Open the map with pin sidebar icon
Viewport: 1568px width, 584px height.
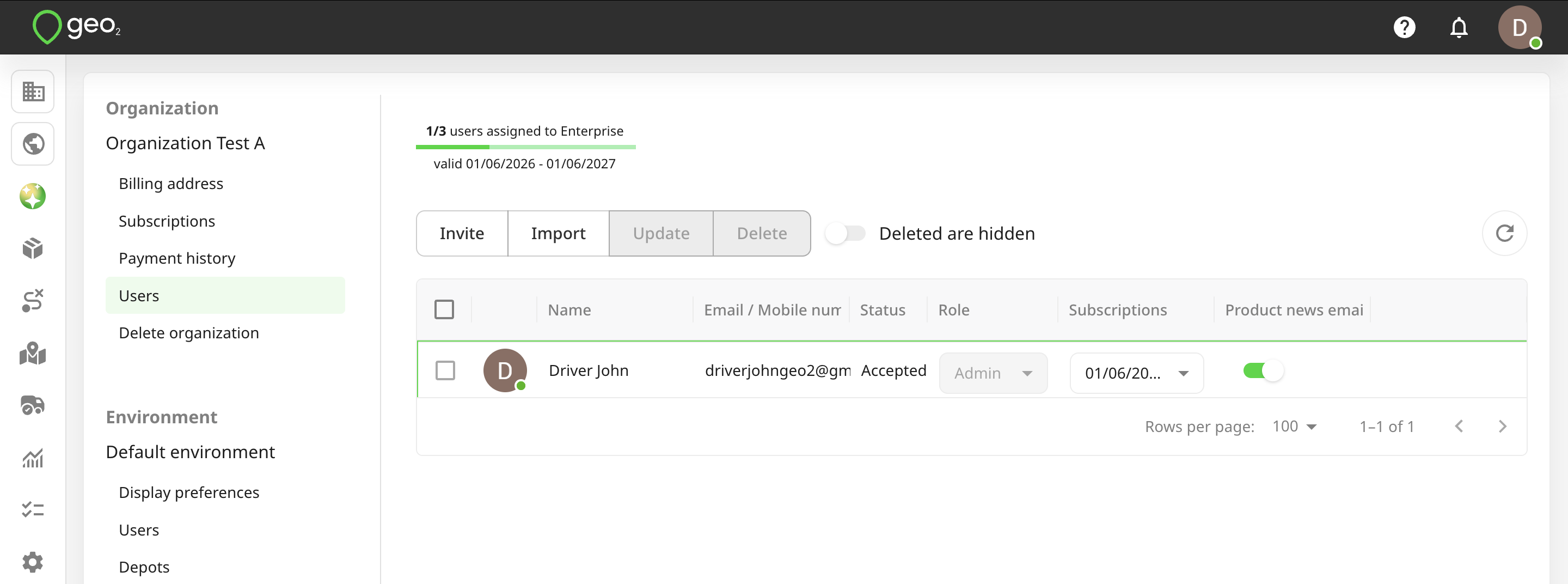(33, 353)
